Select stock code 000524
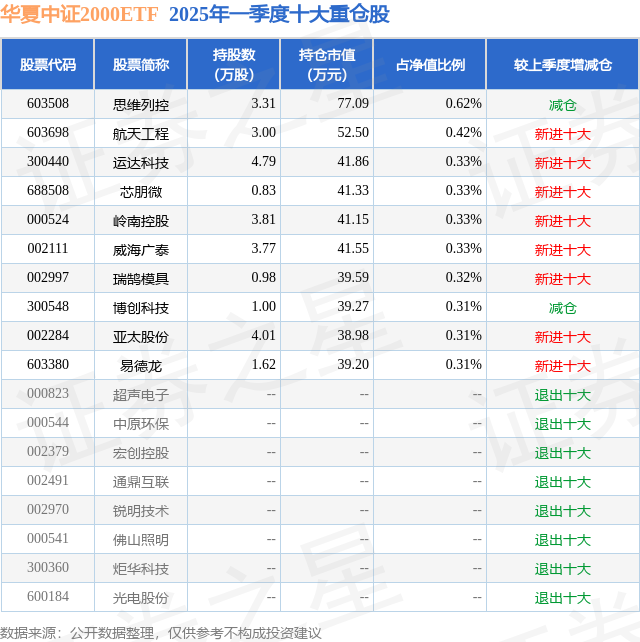 pyautogui.click(x=48, y=219)
